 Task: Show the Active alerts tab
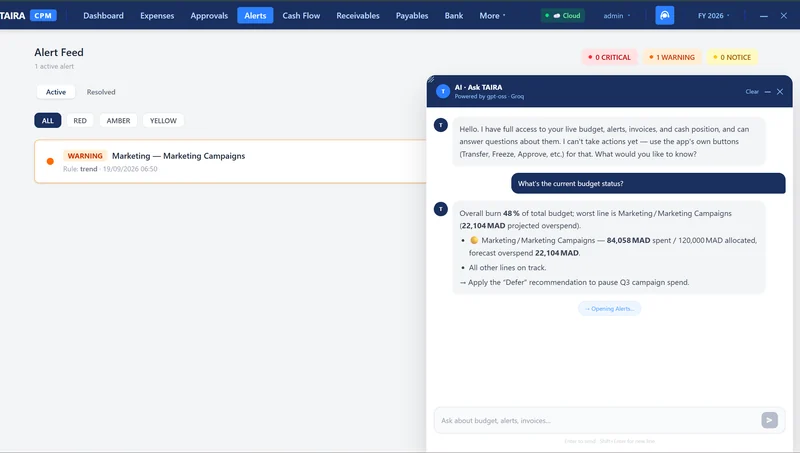pos(56,92)
